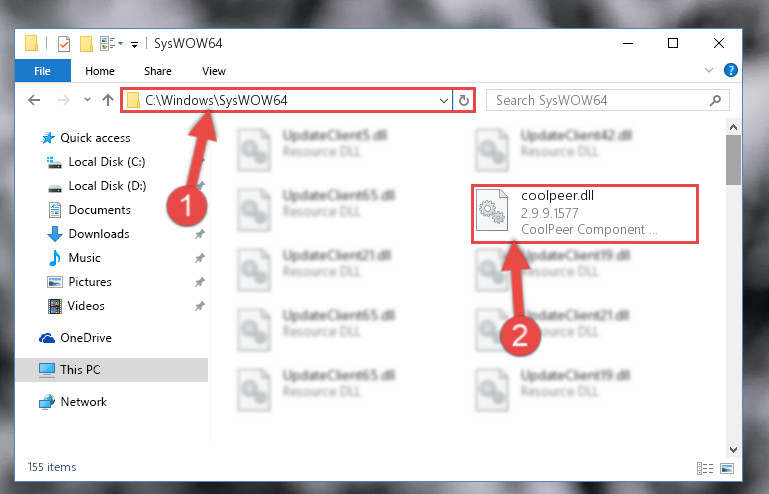Click vertical scrollbar down arrow

733,449
